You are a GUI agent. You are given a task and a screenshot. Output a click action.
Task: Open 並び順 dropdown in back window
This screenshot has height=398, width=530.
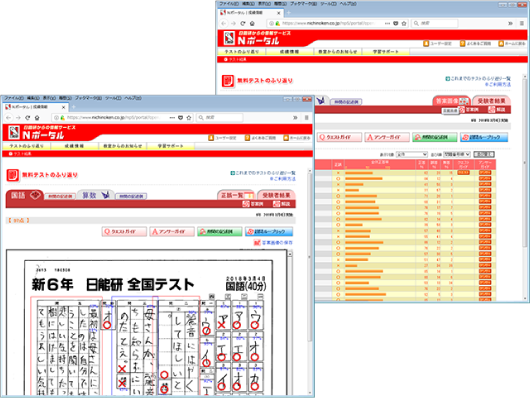pos(457,154)
